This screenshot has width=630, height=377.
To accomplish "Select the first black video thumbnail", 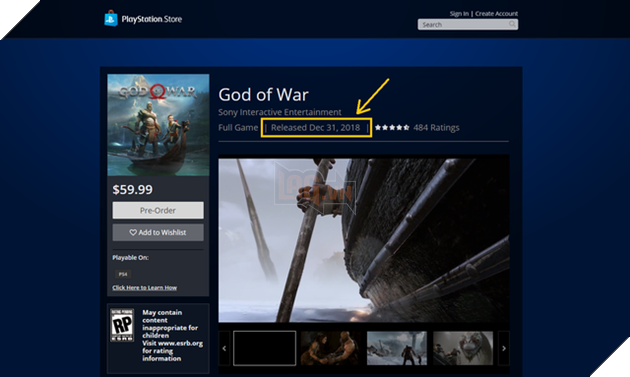I will click(265, 348).
